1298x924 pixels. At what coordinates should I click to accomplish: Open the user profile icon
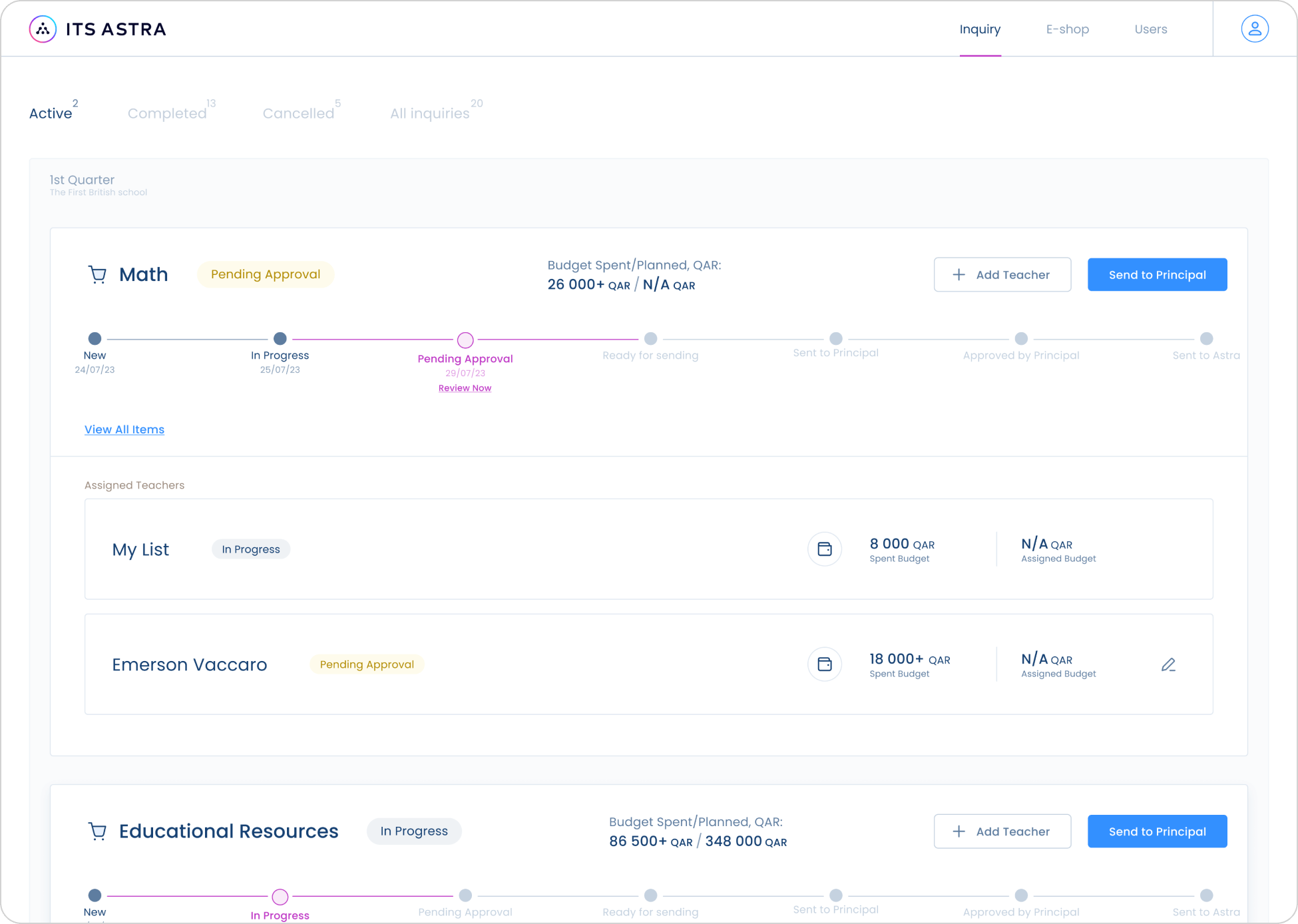pos(1254,29)
